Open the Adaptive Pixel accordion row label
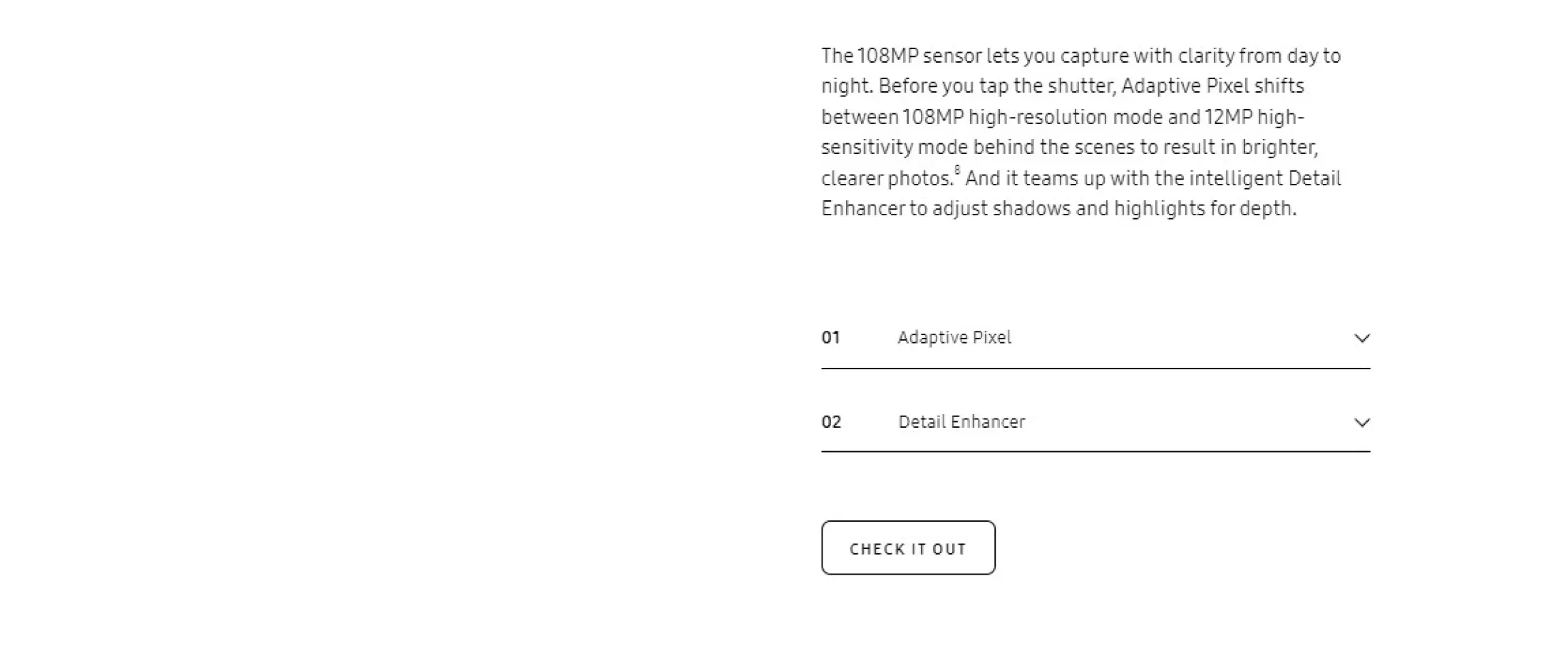 (954, 338)
